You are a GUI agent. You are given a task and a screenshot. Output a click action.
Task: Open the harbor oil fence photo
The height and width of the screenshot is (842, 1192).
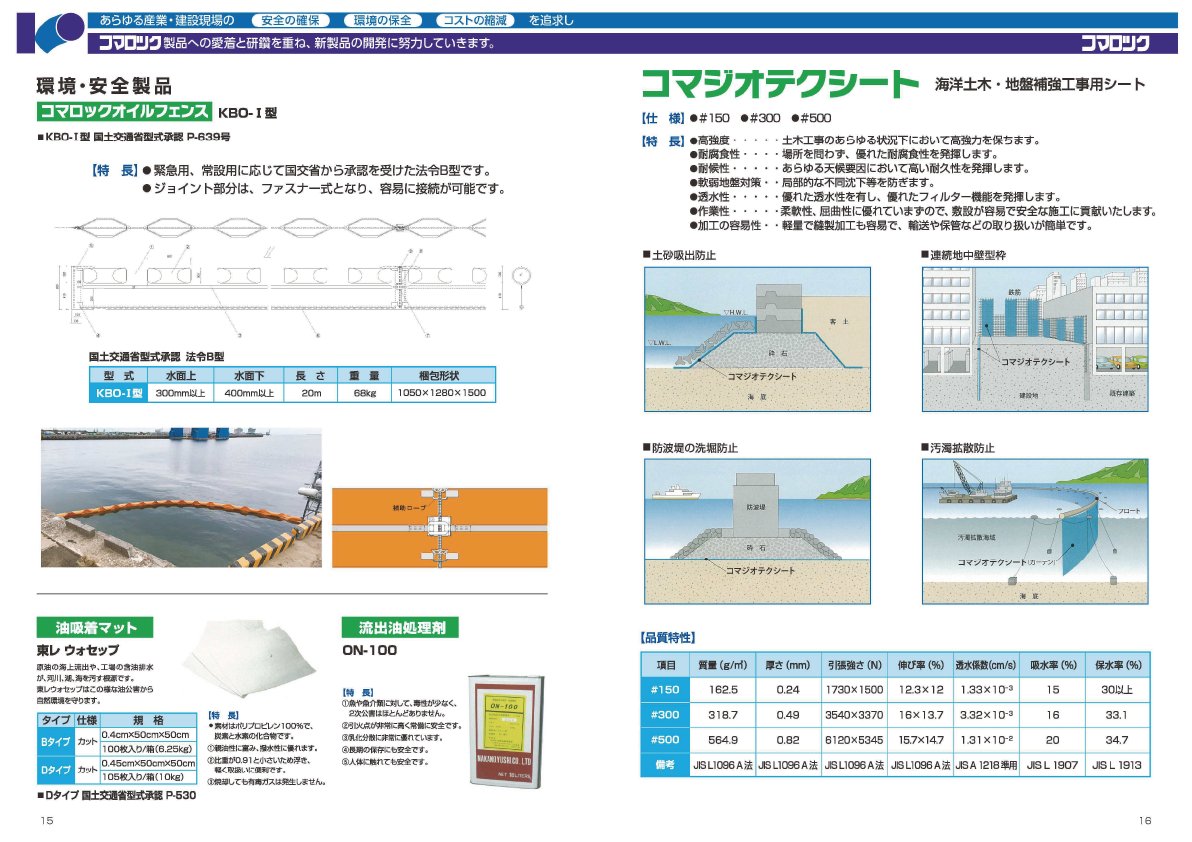click(181, 497)
